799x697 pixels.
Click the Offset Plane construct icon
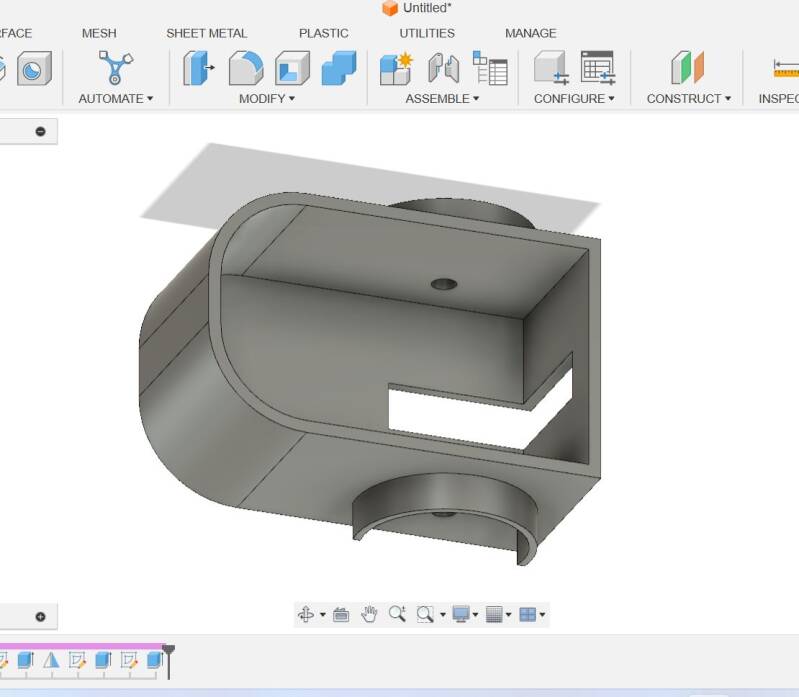(x=687, y=68)
